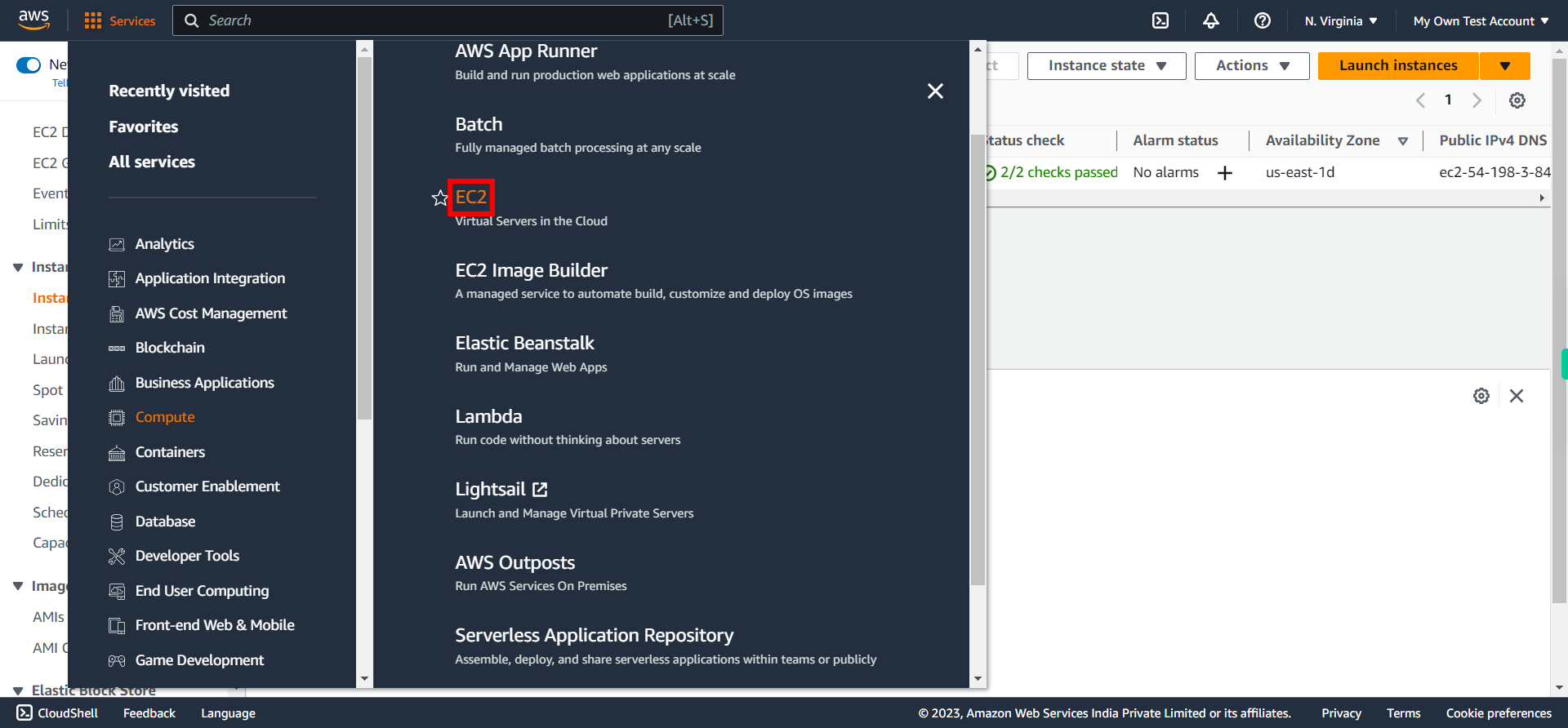Image resolution: width=1568 pixels, height=728 pixels.
Task: Go to next table page arrow
Action: [x=1477, y=100]
